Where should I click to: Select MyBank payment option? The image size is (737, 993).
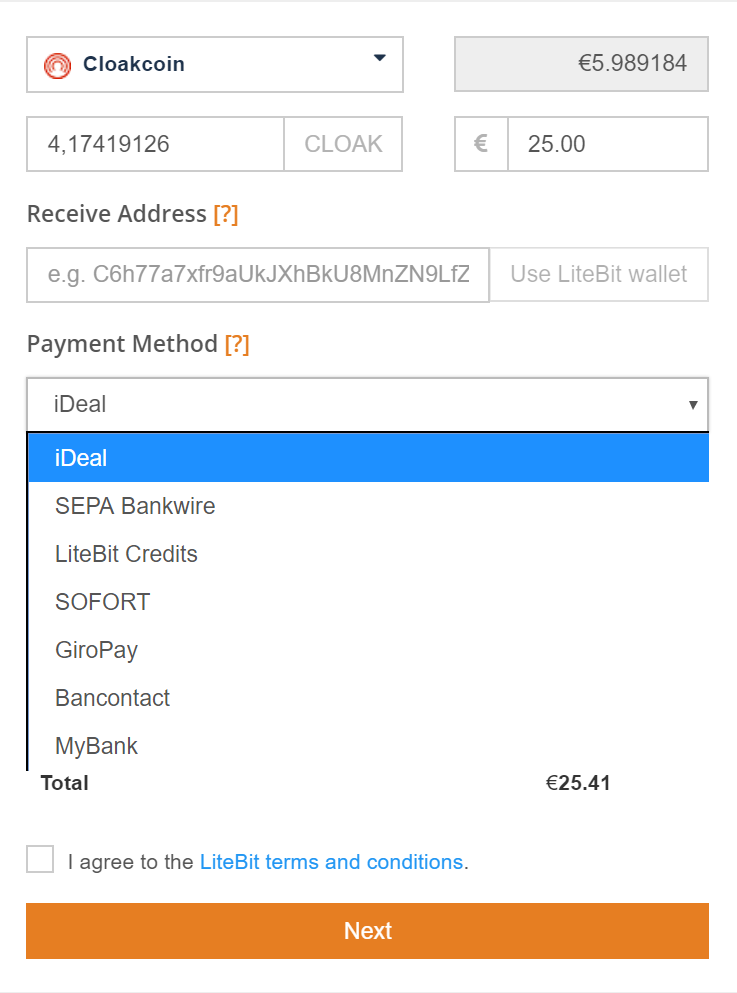97,746
